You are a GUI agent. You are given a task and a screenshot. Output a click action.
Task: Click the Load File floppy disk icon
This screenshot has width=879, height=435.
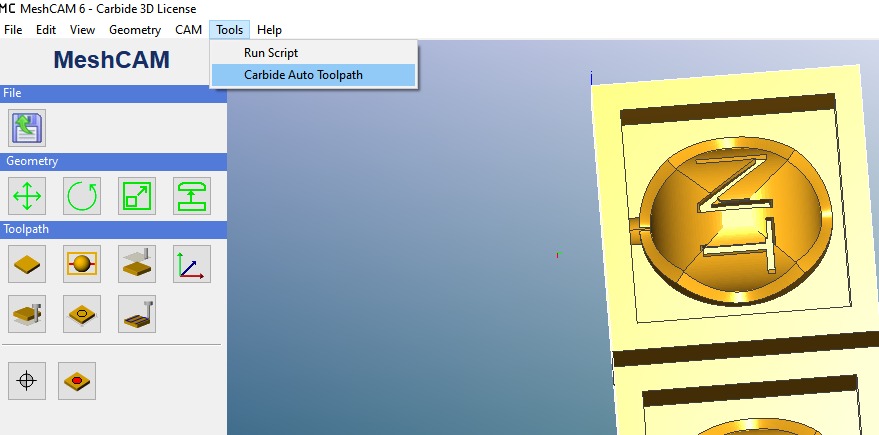pos(27,128)
